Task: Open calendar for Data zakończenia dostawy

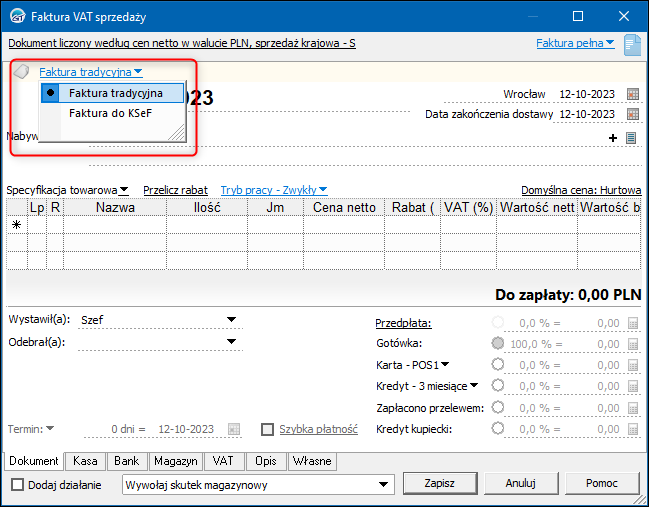Action: click(633, 114)
